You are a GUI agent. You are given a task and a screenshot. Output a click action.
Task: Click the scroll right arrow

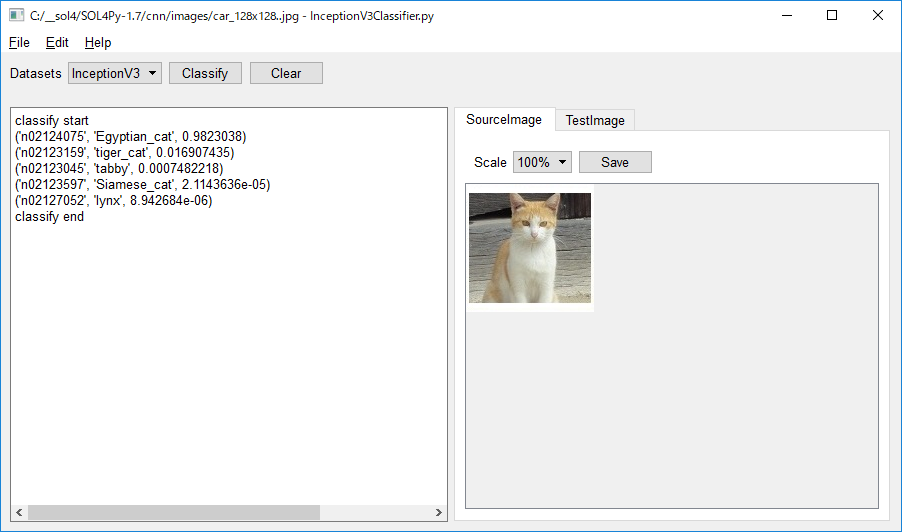(x=438, y=512)
